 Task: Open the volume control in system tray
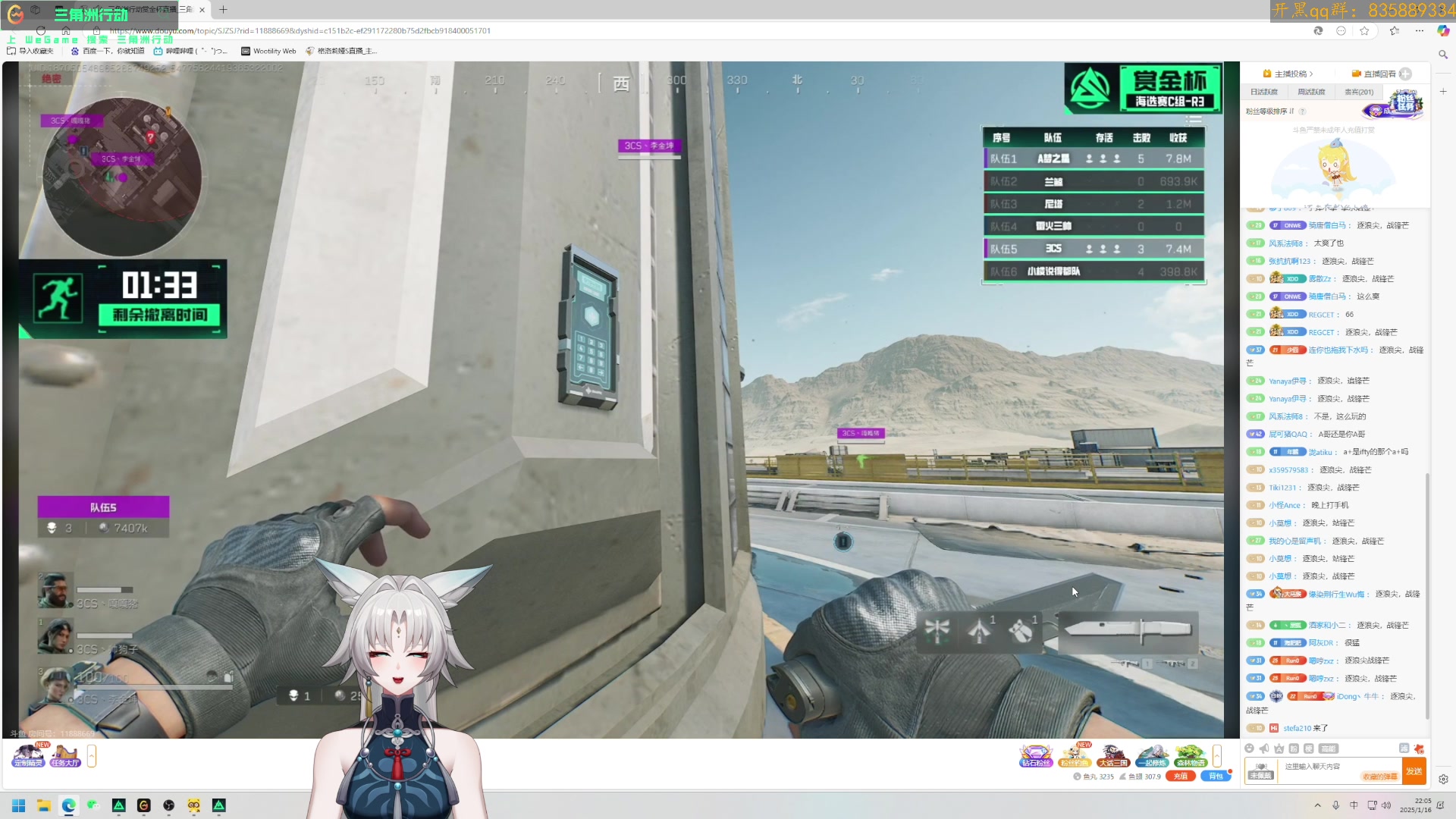pos(1386,805)
